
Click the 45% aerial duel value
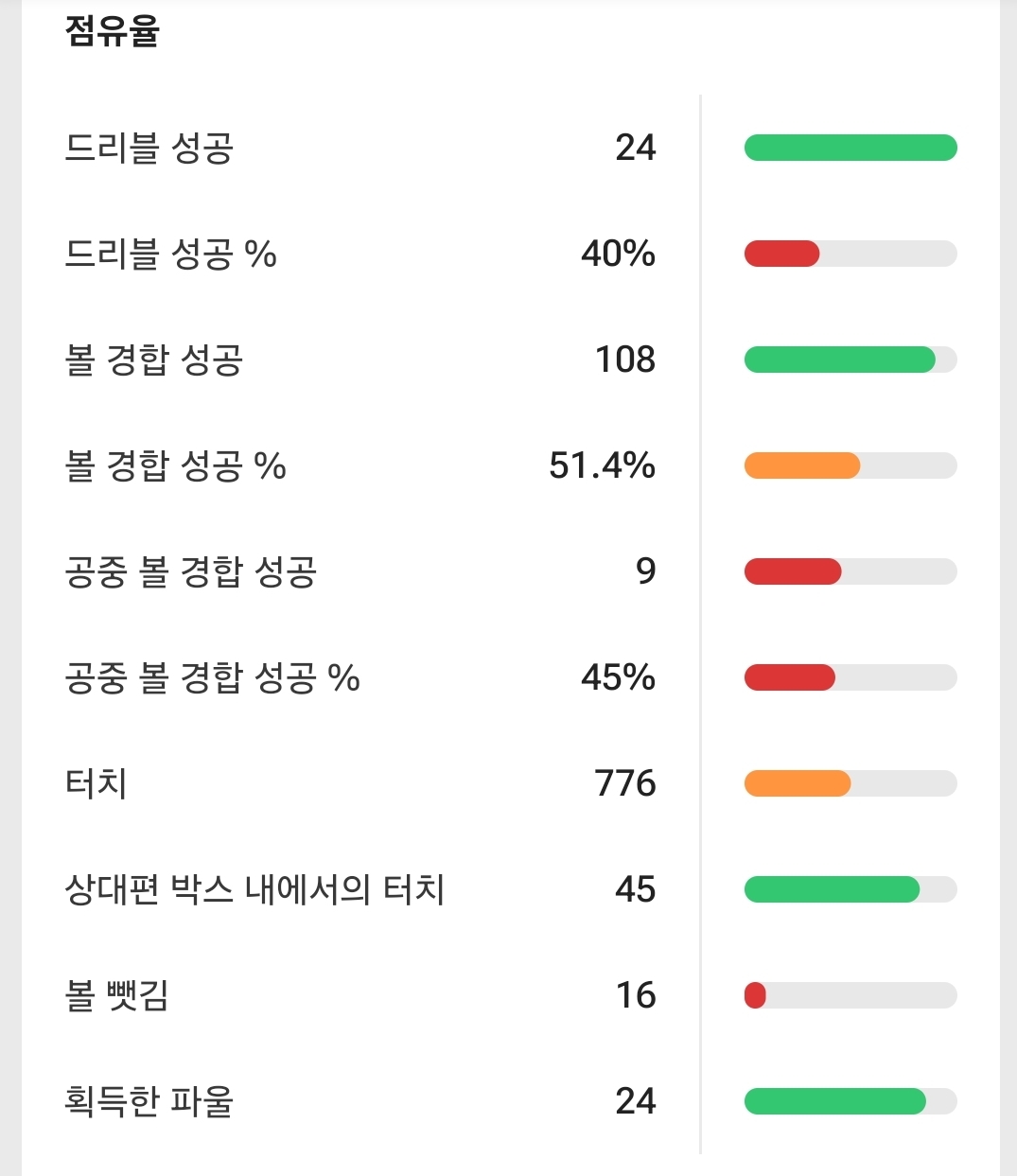(618, 677)
